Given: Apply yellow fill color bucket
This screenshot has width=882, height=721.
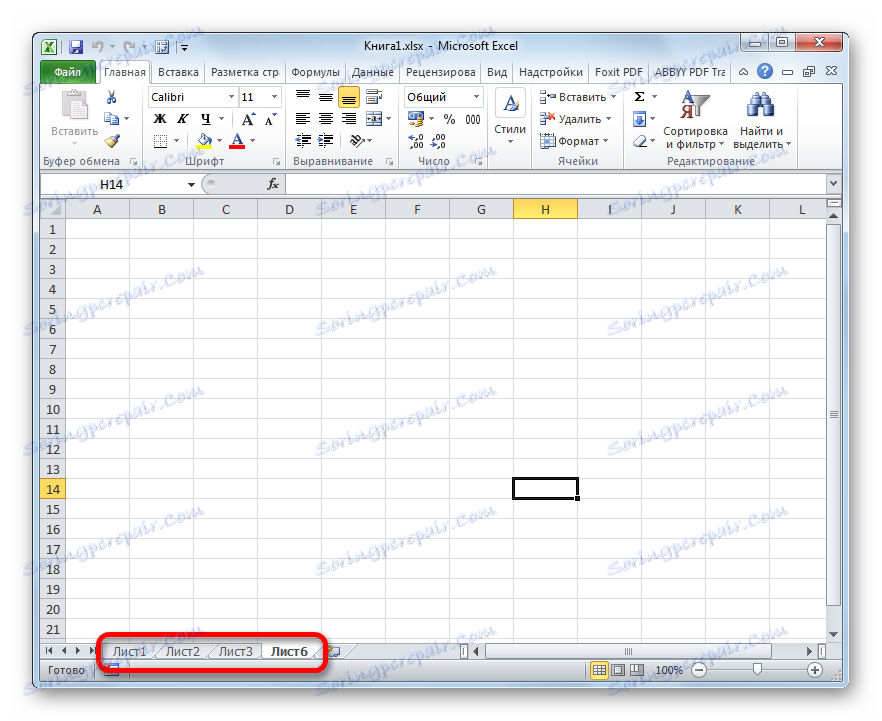Looking at the screenshot, I should [x=204, y=141].
